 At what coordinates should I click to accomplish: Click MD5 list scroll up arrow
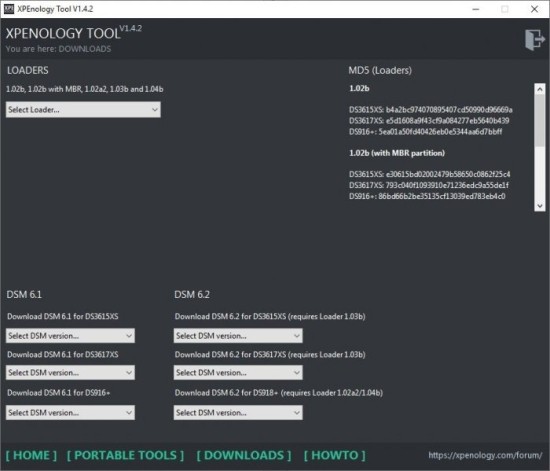[x=540, y=88]
